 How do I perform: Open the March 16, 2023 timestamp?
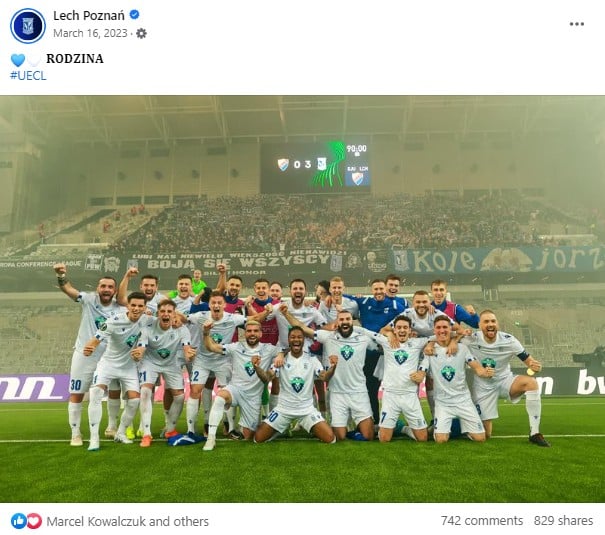pyautogui.click(x=90, y=34)
